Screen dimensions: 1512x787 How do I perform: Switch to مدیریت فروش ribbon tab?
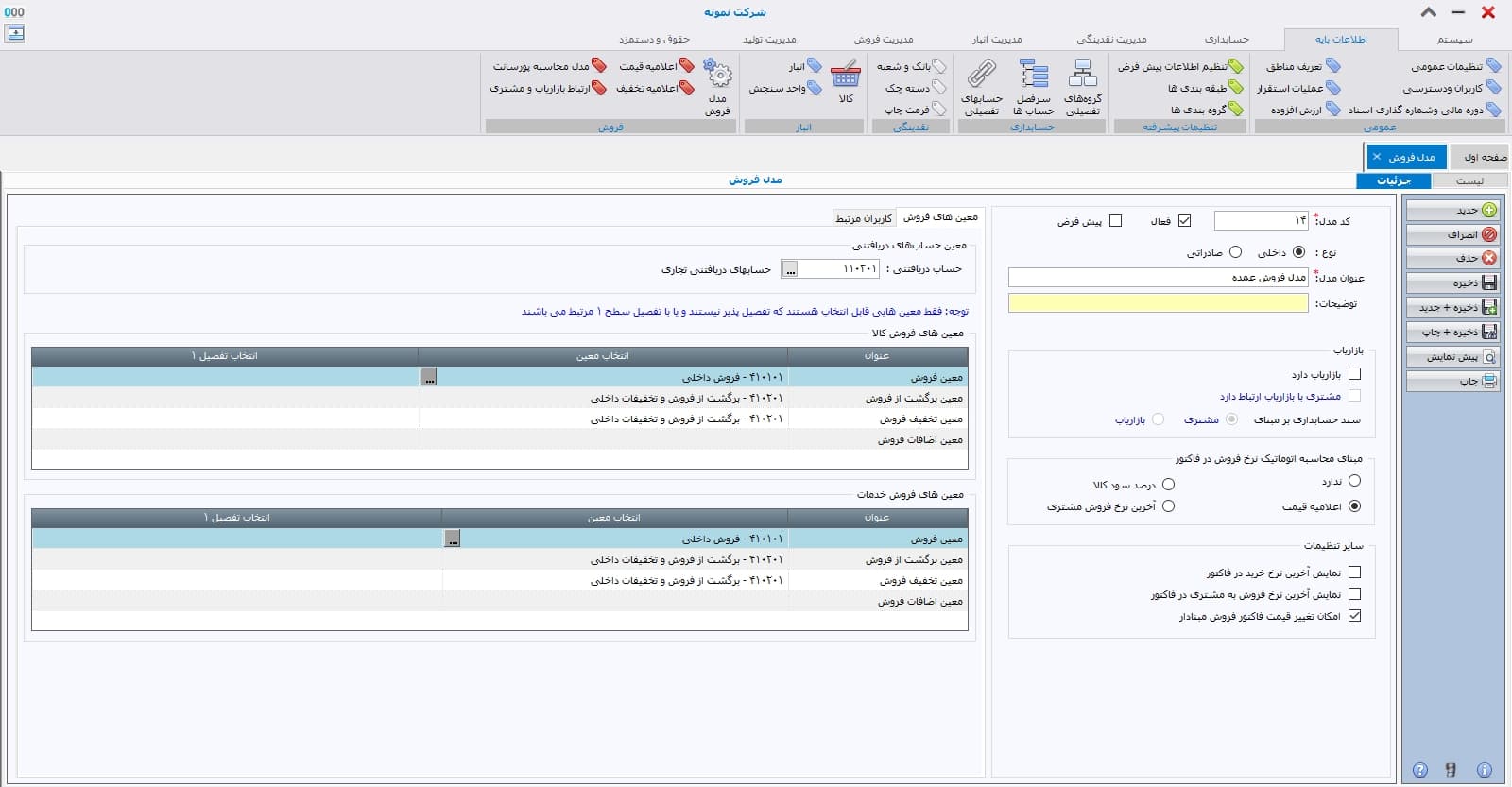coord(884,39)
